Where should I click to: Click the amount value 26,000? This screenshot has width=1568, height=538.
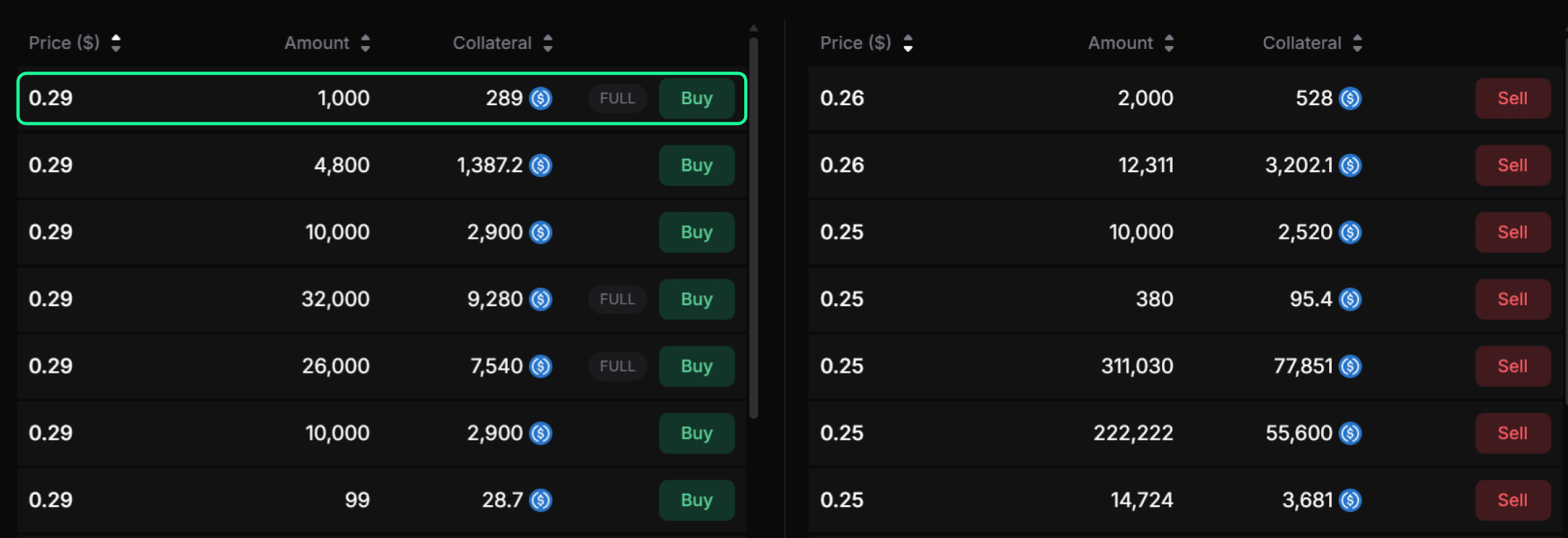(x=336, y=366)
